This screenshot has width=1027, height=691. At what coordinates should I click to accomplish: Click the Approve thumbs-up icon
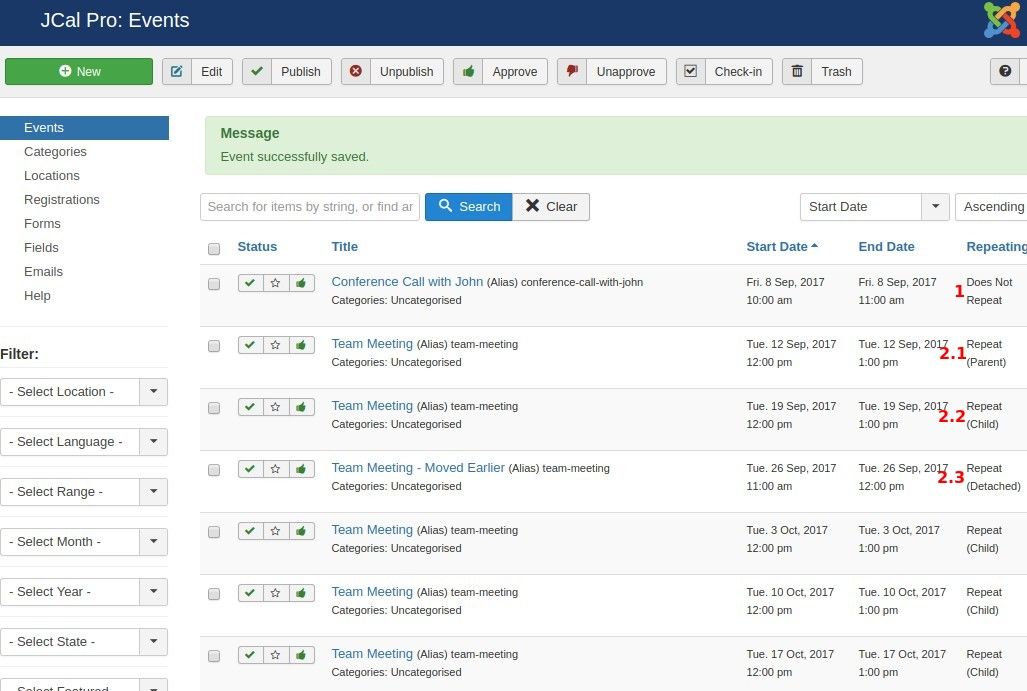click(468, 71)
